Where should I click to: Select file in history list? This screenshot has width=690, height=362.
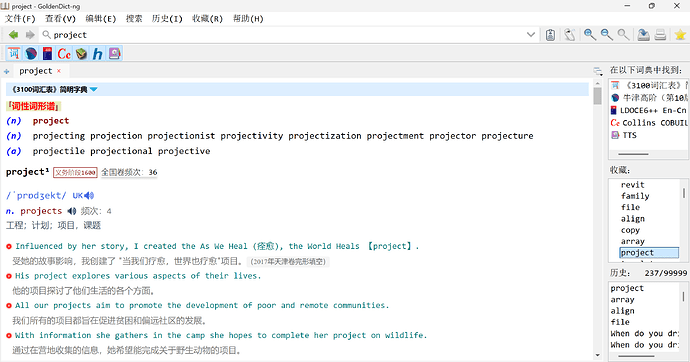[620, 322]
